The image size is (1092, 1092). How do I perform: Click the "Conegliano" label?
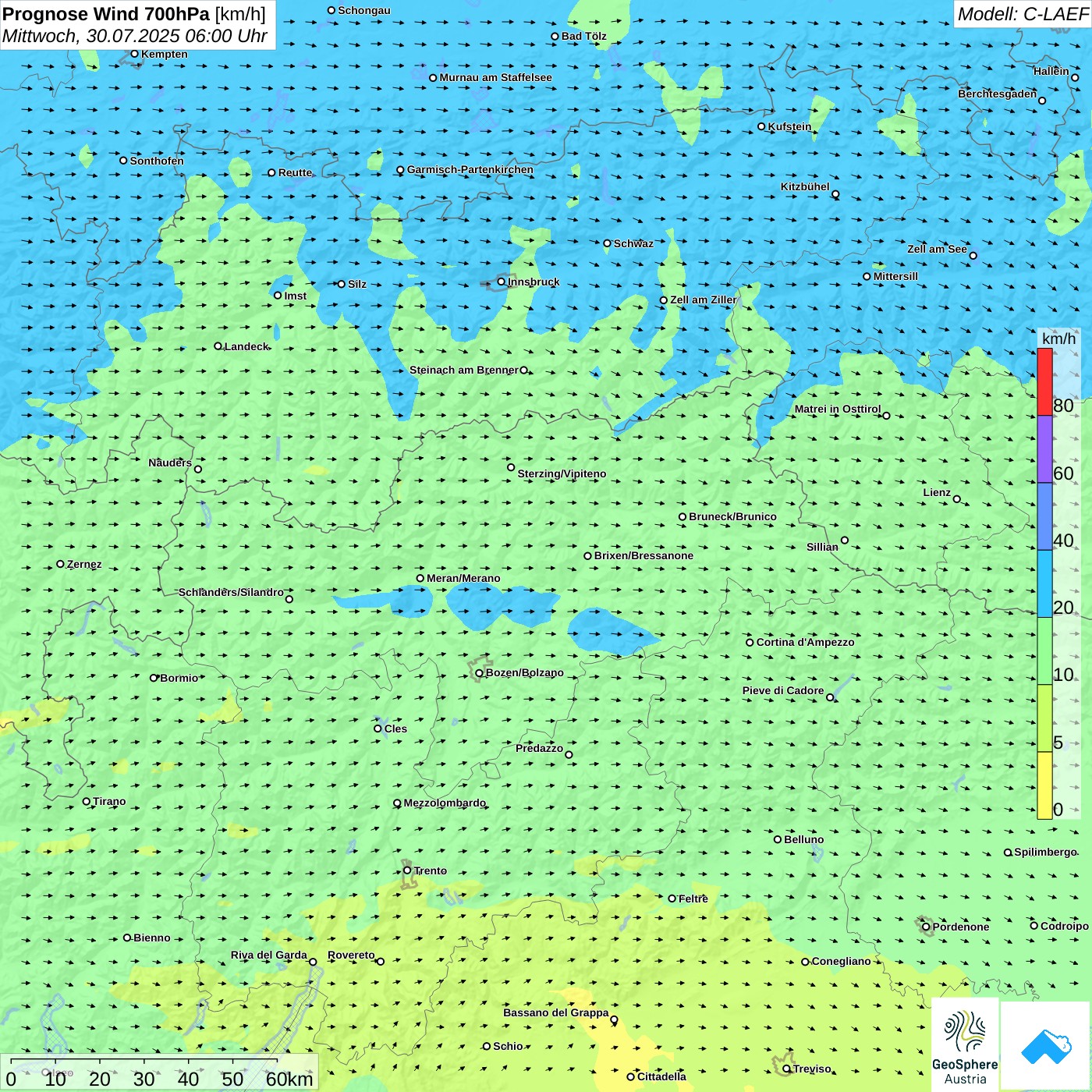coord(841,961)
